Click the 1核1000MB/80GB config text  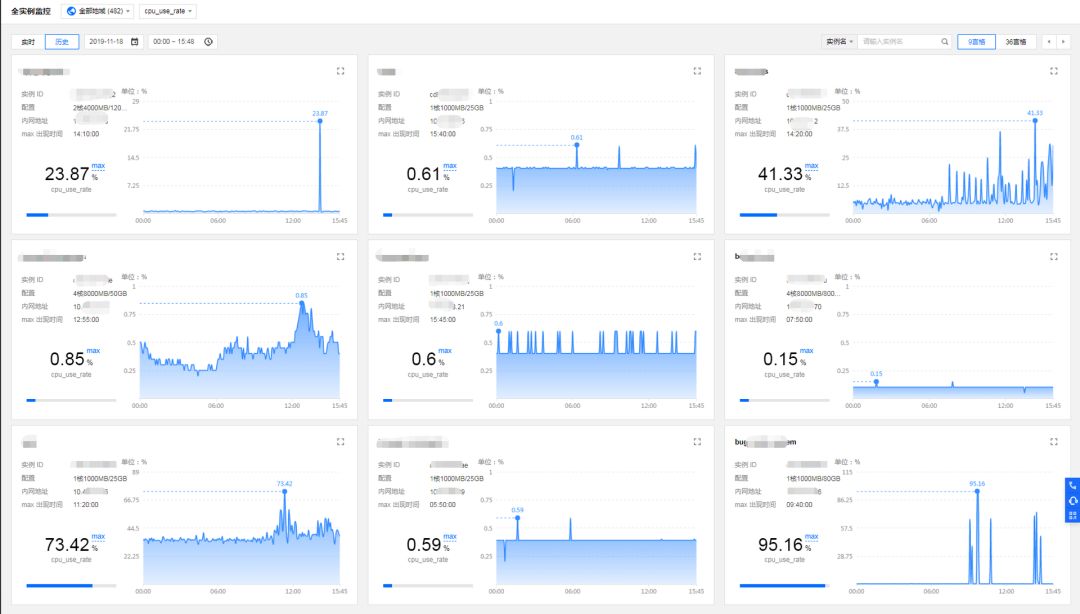813,478
